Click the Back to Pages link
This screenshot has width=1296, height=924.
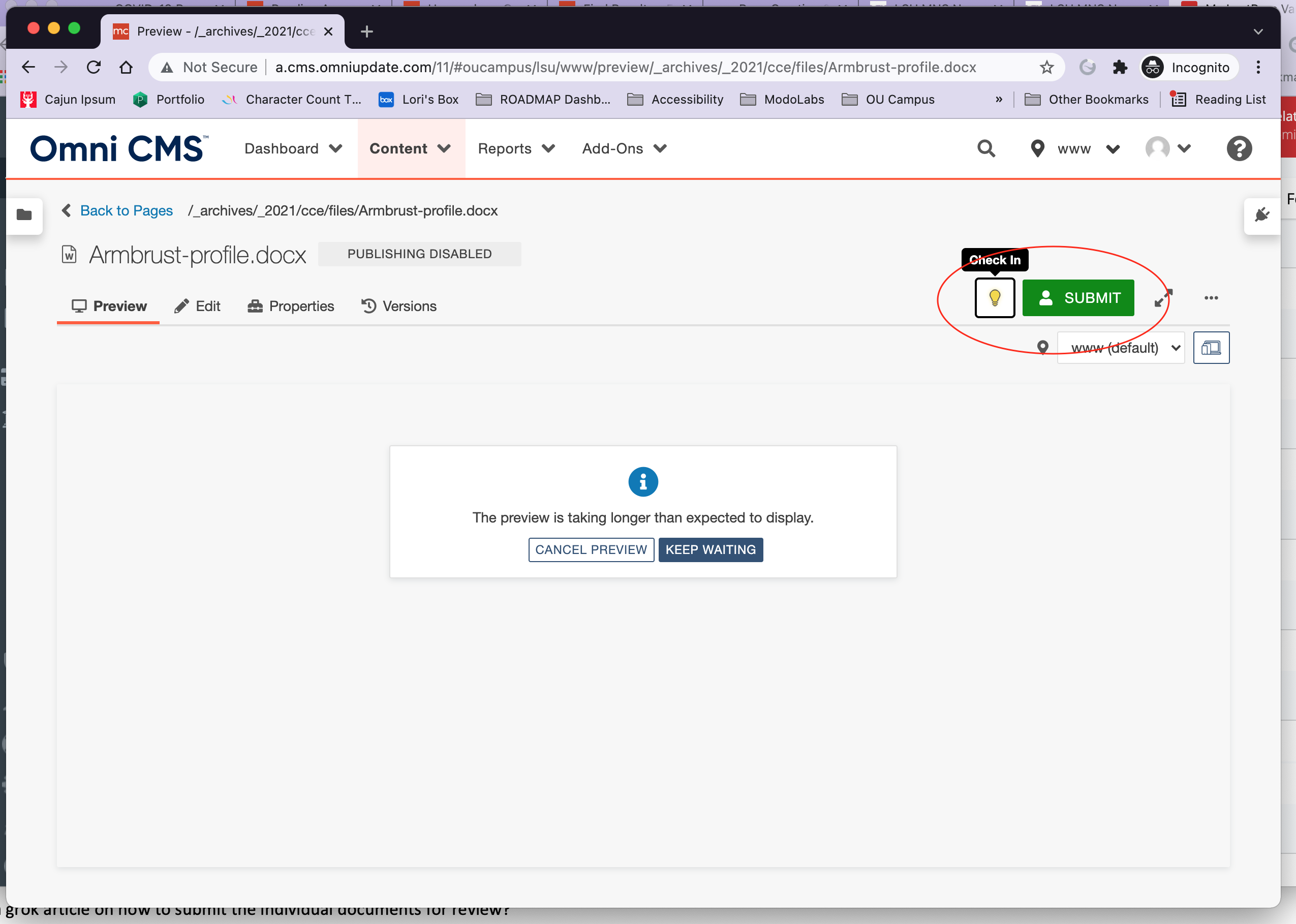pyautogui.click(x=127, y=210)
